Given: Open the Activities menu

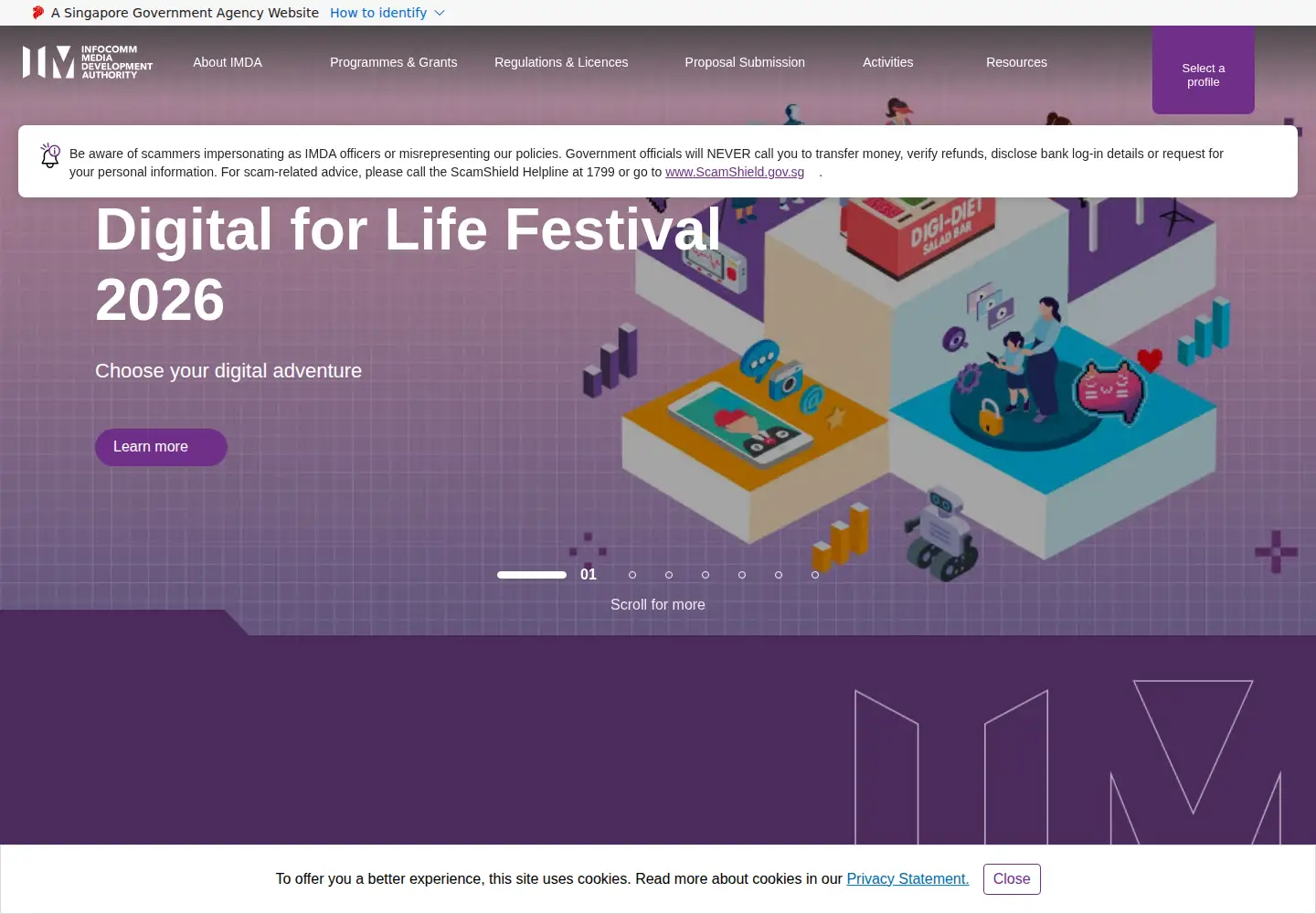Looking at the screenshot, I should (x=888, y=62).
